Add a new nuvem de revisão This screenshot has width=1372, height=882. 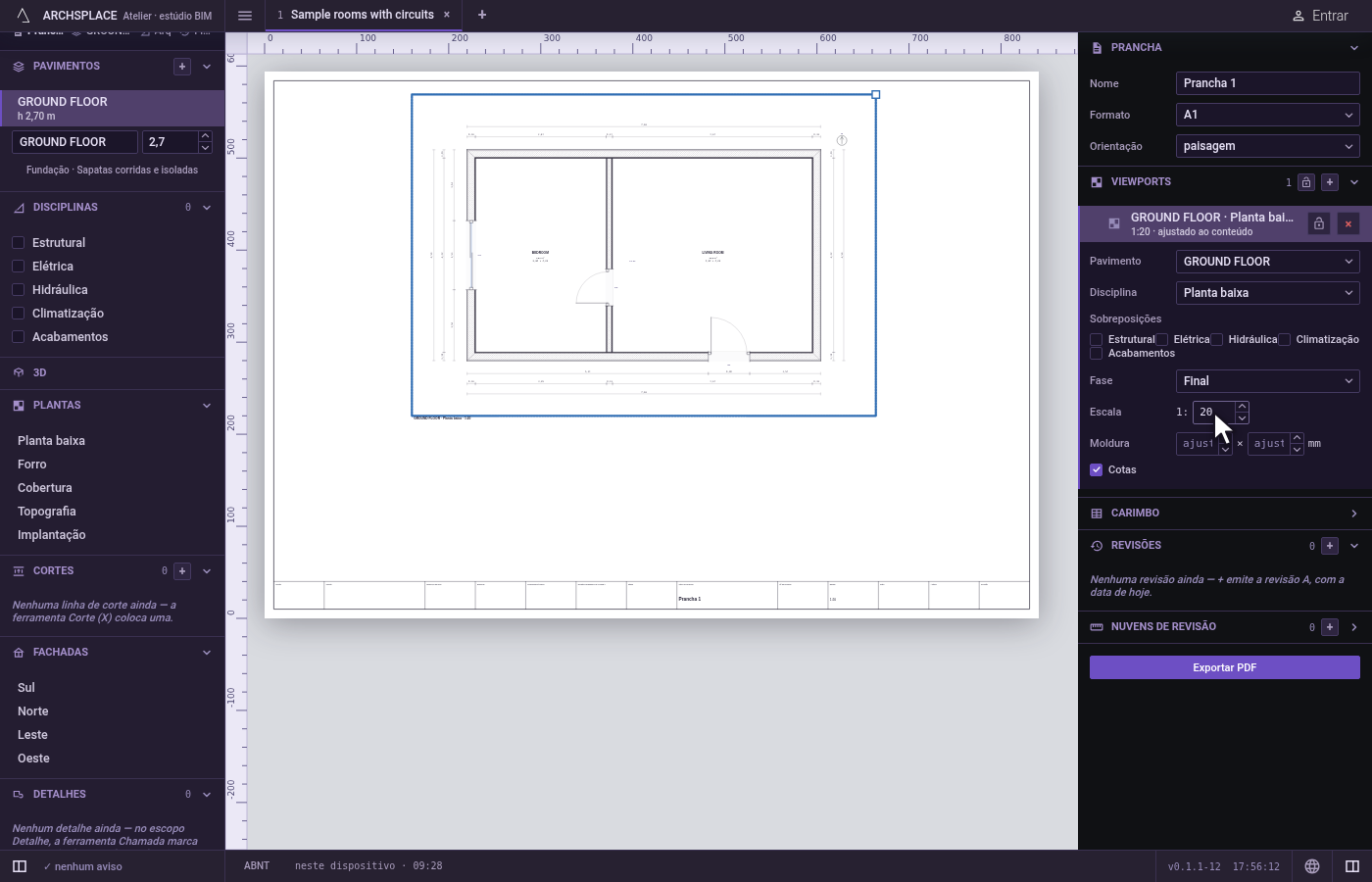pyautogui.click(x=1330, y=626)
